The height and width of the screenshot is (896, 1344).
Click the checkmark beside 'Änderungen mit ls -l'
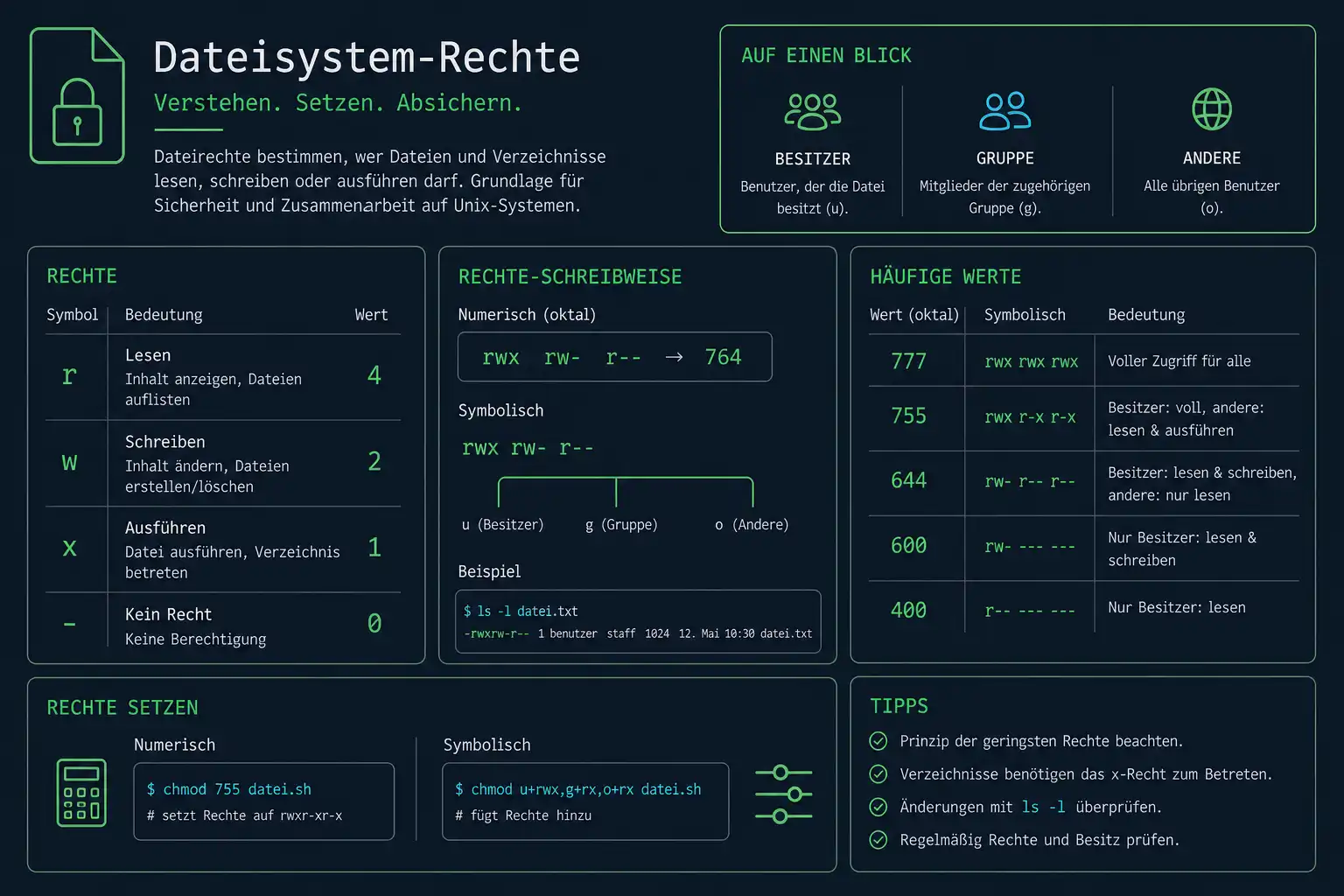(x=878, y=807)
